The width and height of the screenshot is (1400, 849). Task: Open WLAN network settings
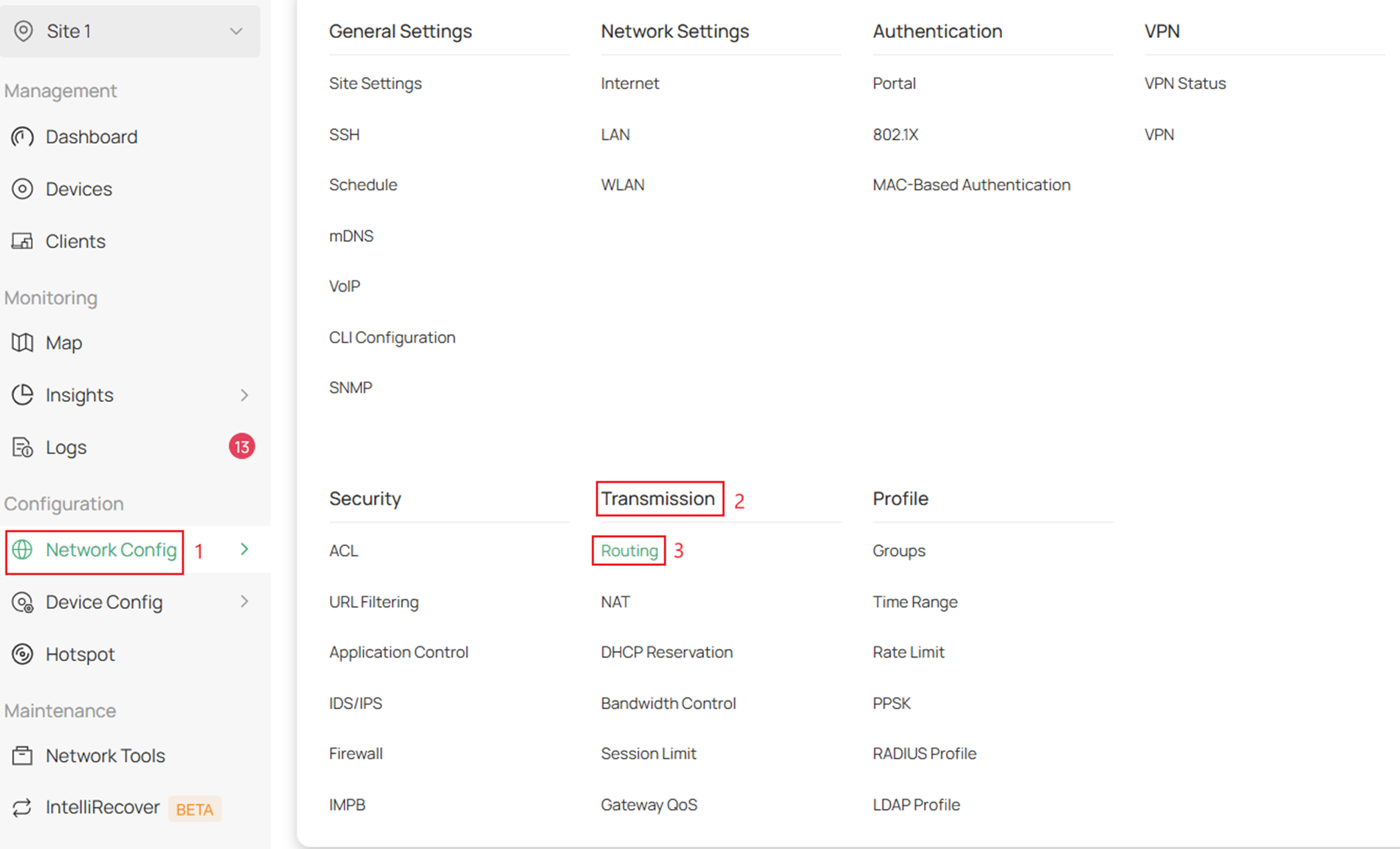click(x=622, y=185)
